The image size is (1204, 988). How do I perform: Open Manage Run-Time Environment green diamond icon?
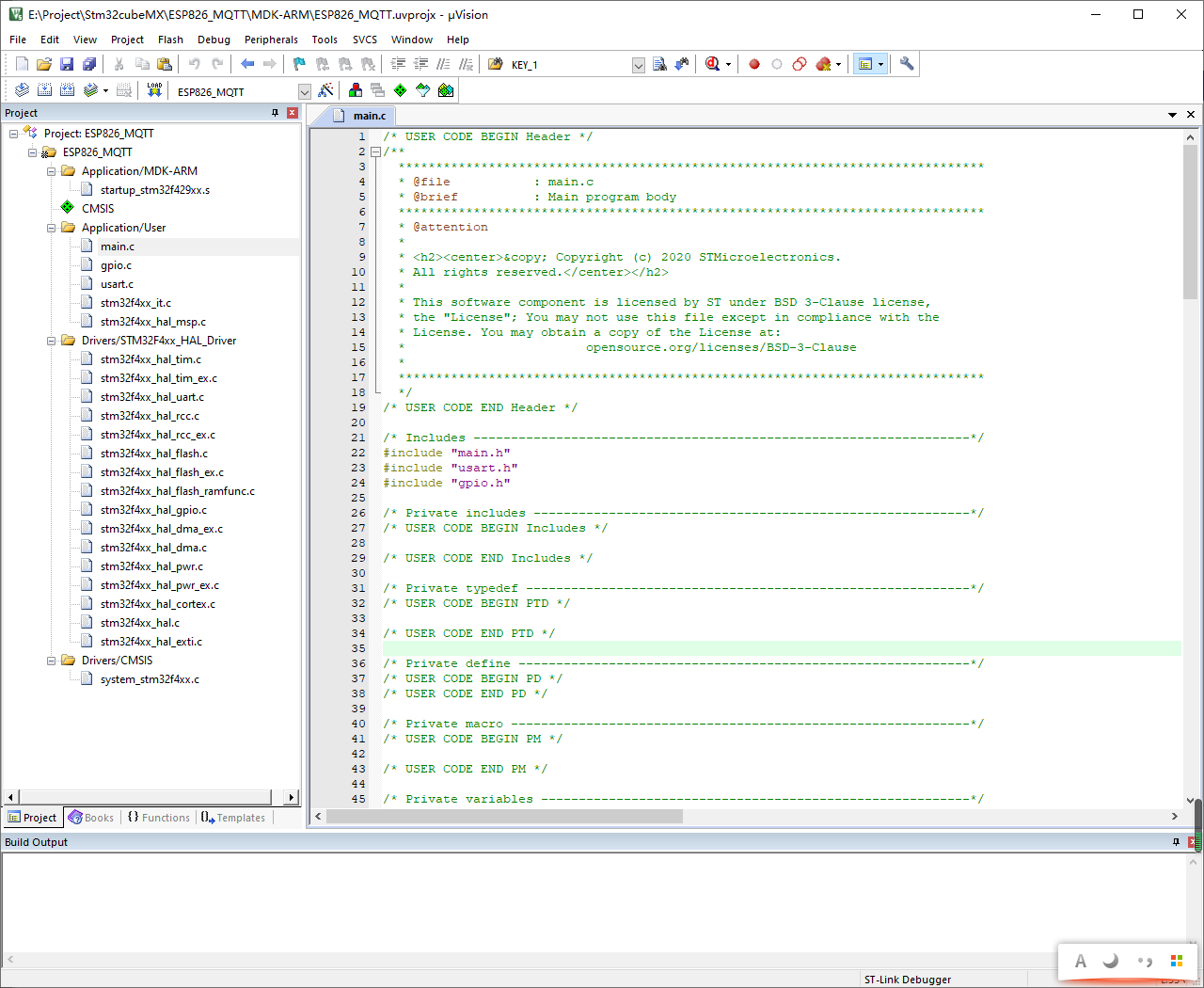click(401, 90)
